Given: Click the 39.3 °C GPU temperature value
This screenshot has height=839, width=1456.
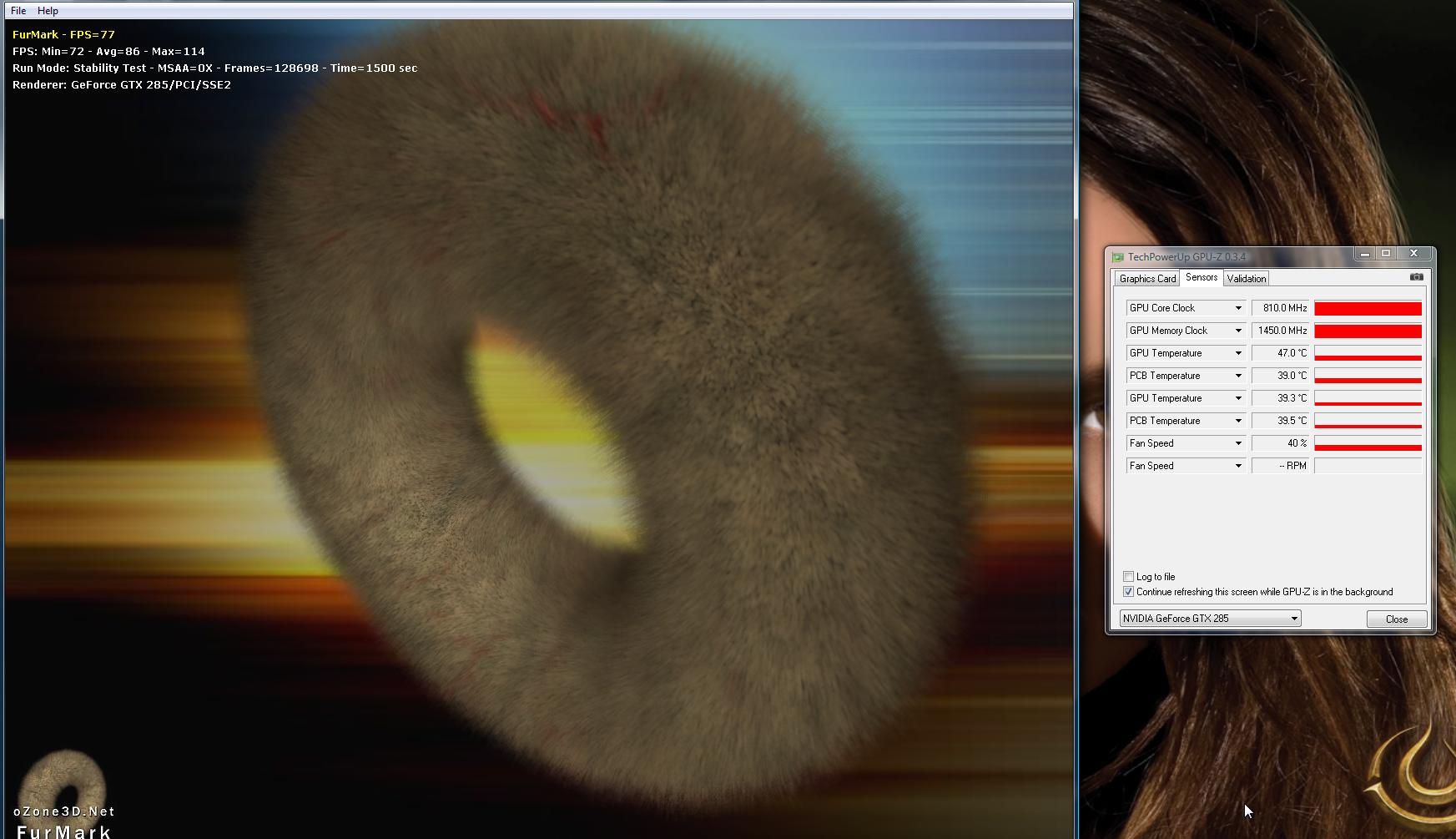Looking at the screenshot, I should point(1281,398).
